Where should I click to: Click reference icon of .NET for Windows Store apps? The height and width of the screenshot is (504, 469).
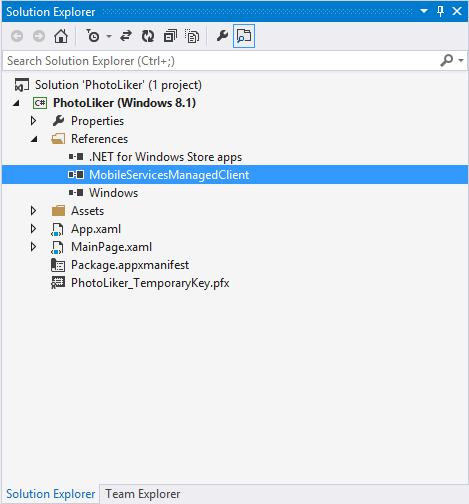coord(76,157)
